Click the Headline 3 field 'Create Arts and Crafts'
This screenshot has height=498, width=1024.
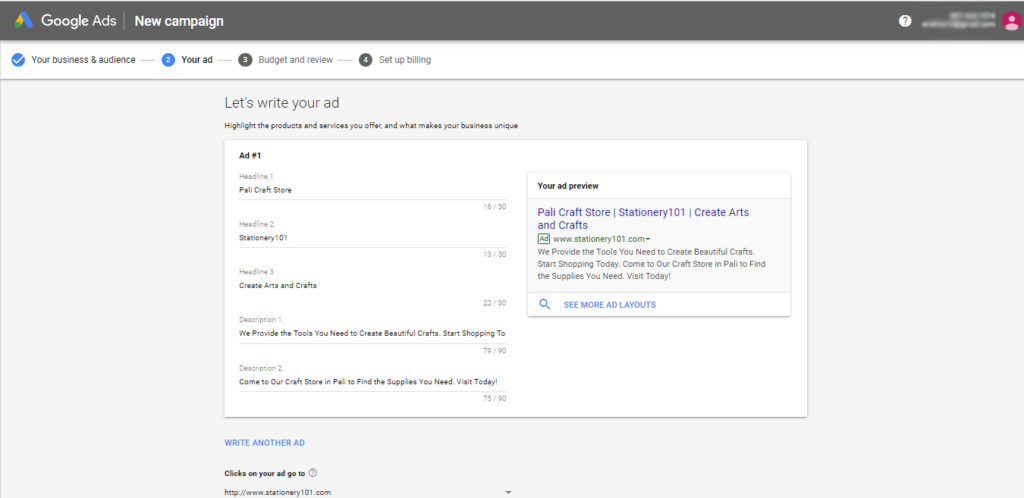pos(373,286)
